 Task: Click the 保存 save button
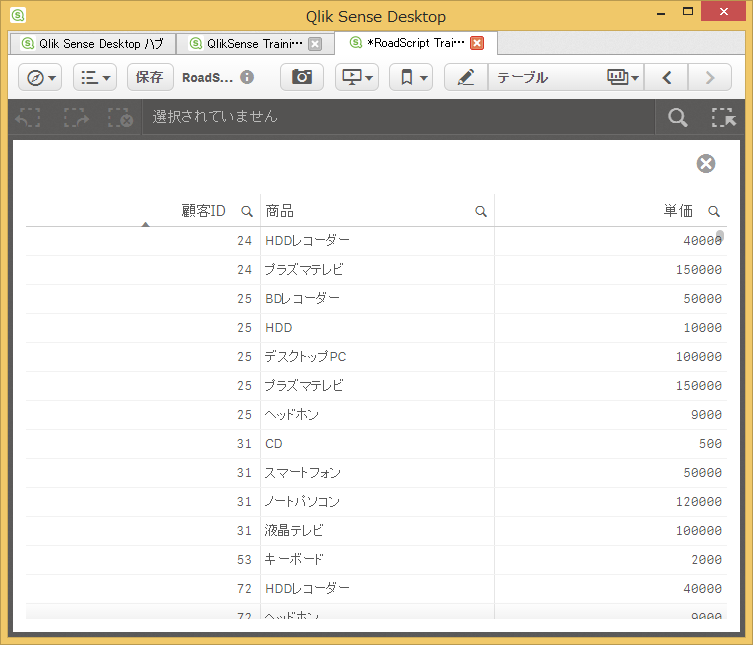(x=149, y=77)
